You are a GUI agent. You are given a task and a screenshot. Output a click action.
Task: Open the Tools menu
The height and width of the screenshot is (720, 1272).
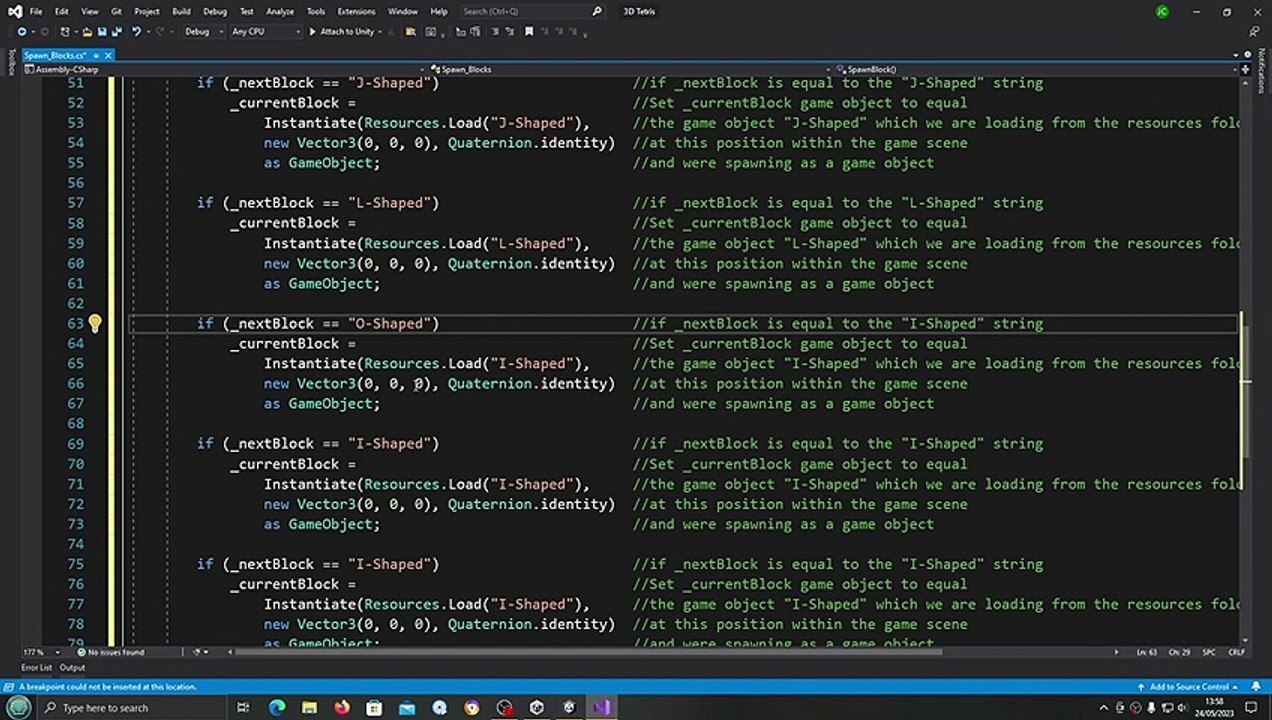click(x=316, y=11)
